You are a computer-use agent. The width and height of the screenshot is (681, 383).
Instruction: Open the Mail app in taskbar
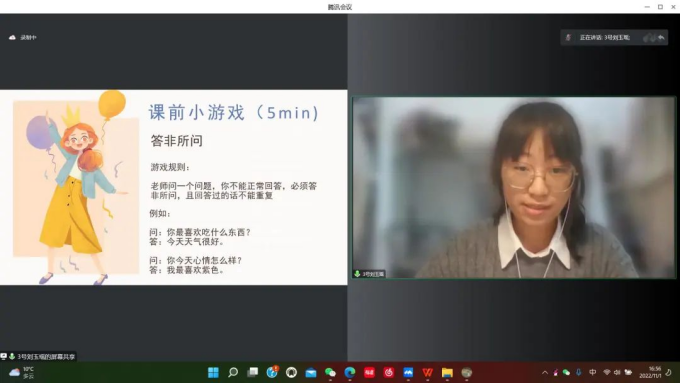311,373
